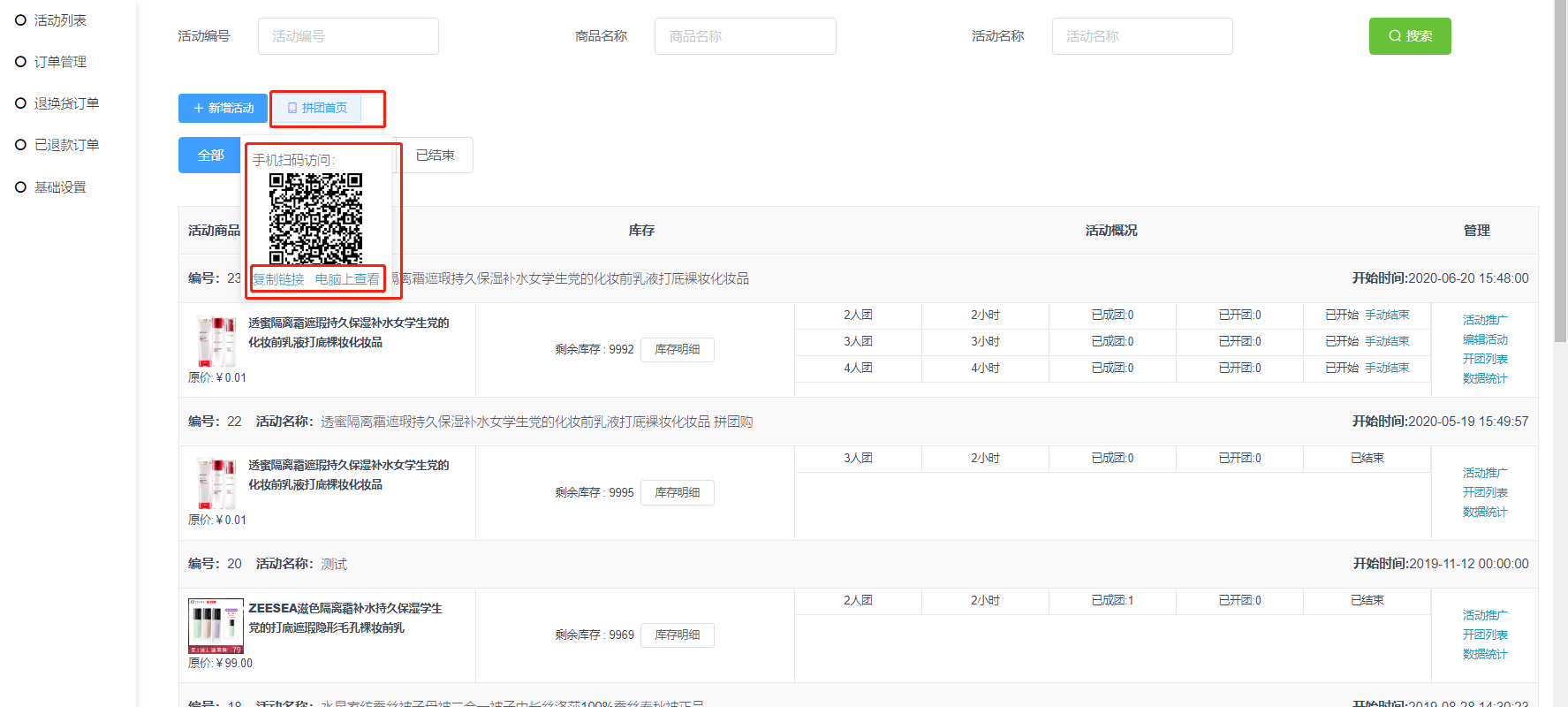Click 数据统计 for activity 23

(1485, 378)
